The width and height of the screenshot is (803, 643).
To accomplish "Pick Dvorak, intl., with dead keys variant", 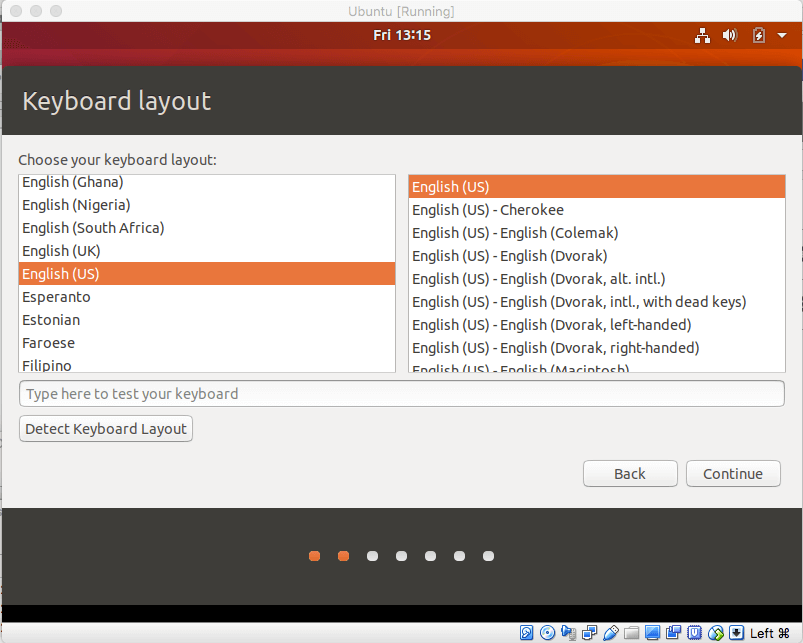I will tap(597, 302).
